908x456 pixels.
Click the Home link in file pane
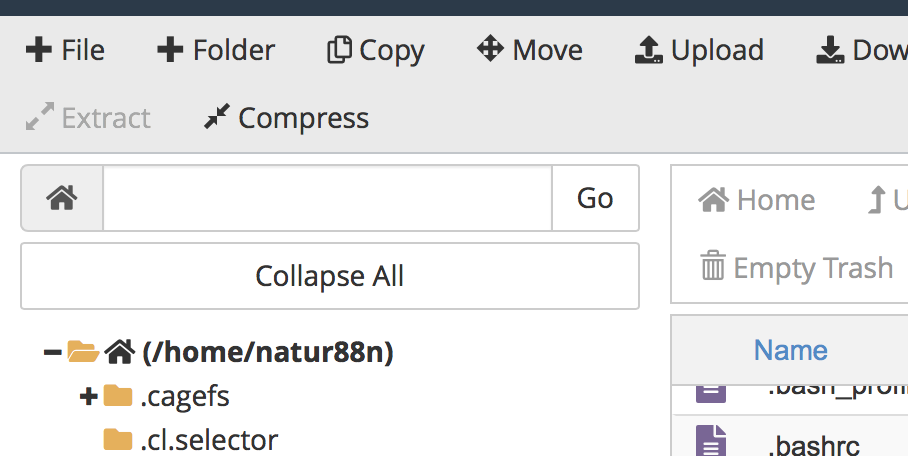(x=757, y=200)
